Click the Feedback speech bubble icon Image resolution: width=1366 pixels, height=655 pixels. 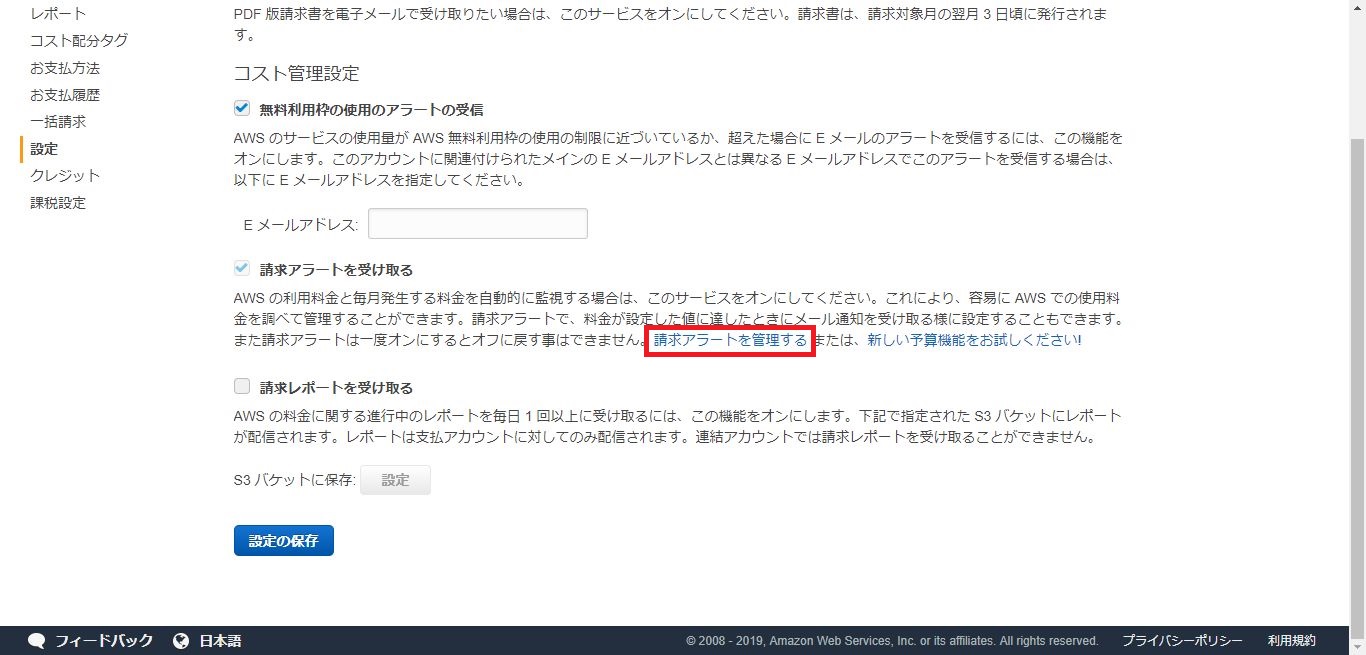(37, 641)
